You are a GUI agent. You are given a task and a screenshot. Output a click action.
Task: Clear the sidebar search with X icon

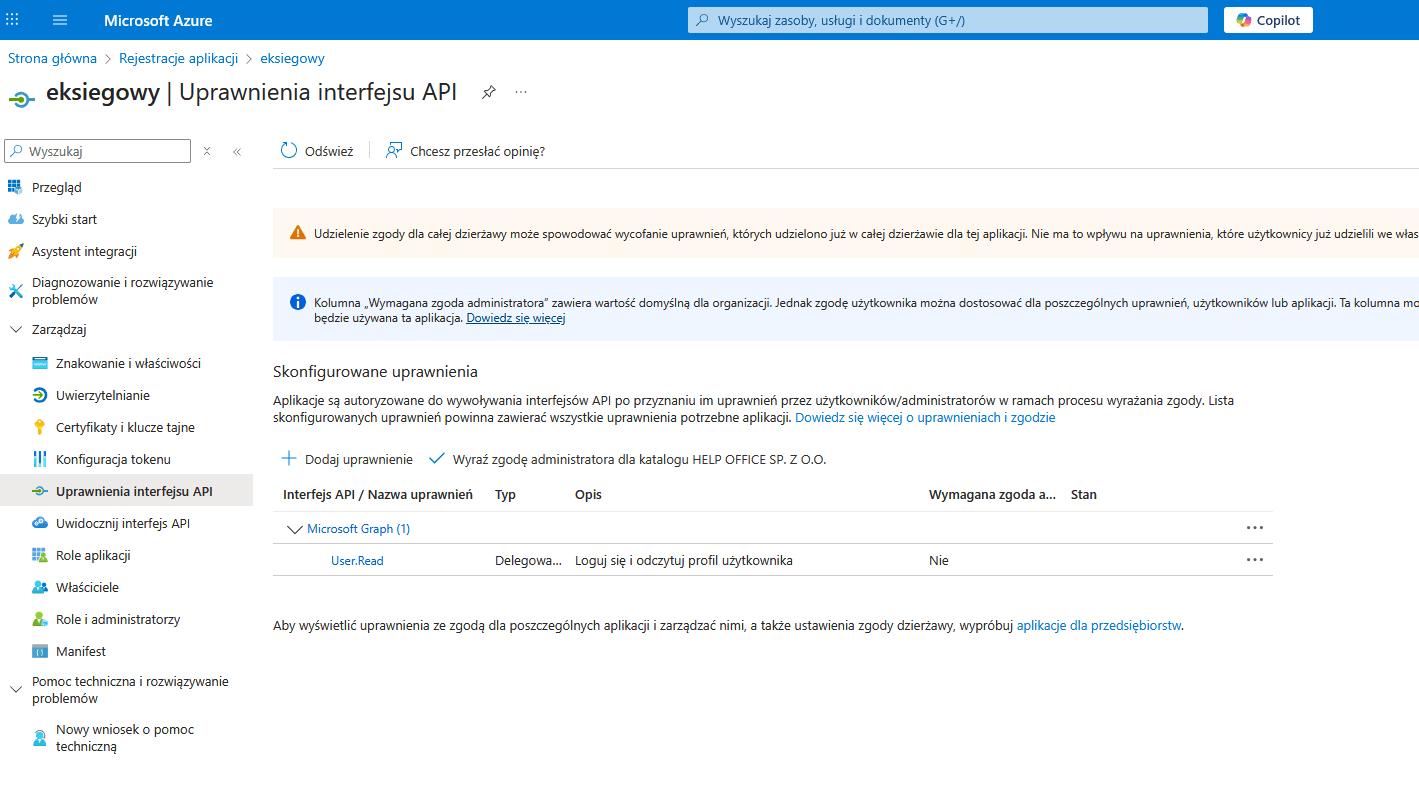tap(207, 151)
